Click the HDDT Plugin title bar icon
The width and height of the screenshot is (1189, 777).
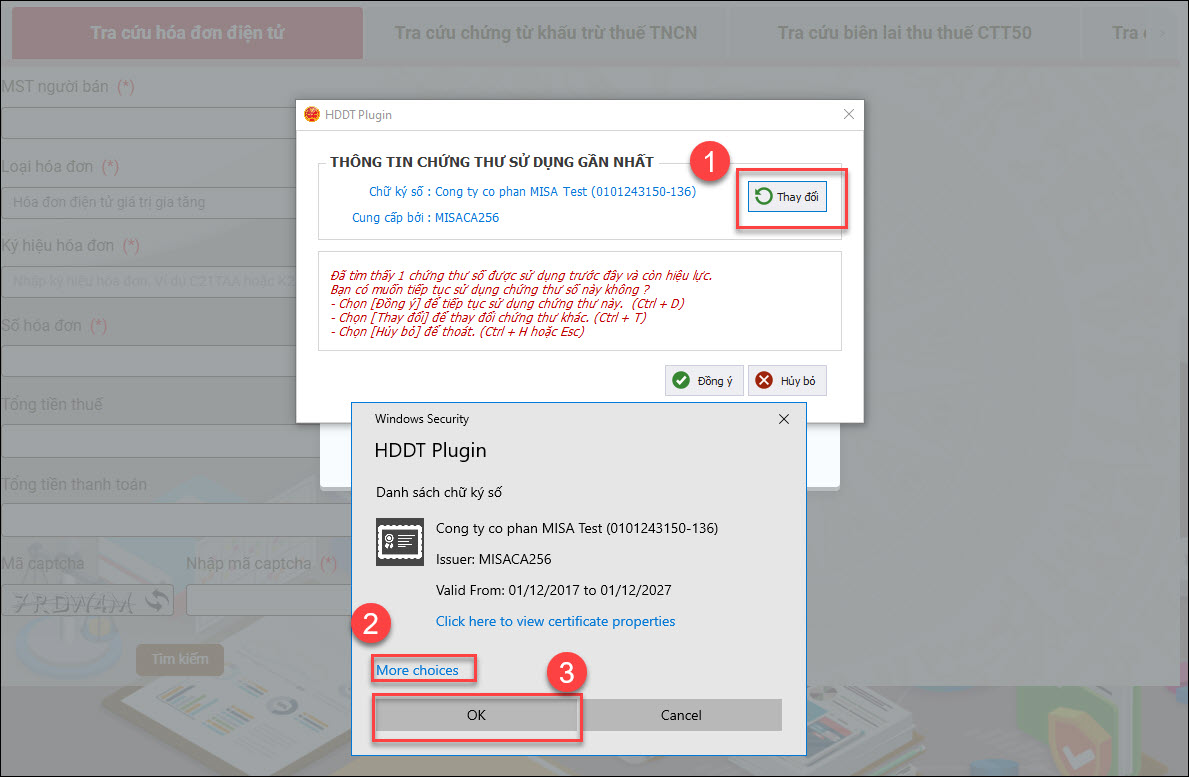[x=312, y=115]
